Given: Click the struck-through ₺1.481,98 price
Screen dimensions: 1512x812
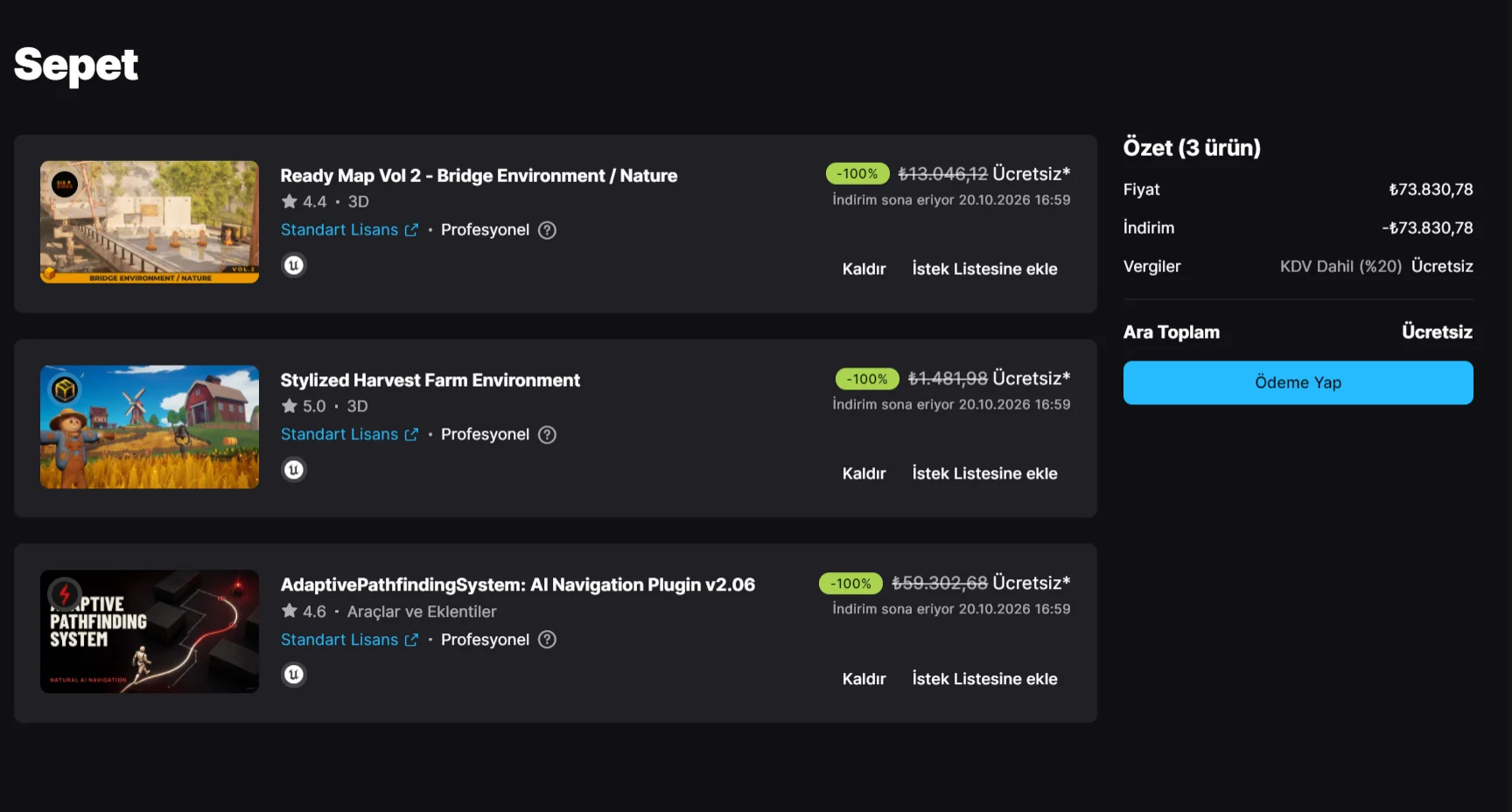Looking at the screenshot, I should pyautogui.click(x=948, y=379).
